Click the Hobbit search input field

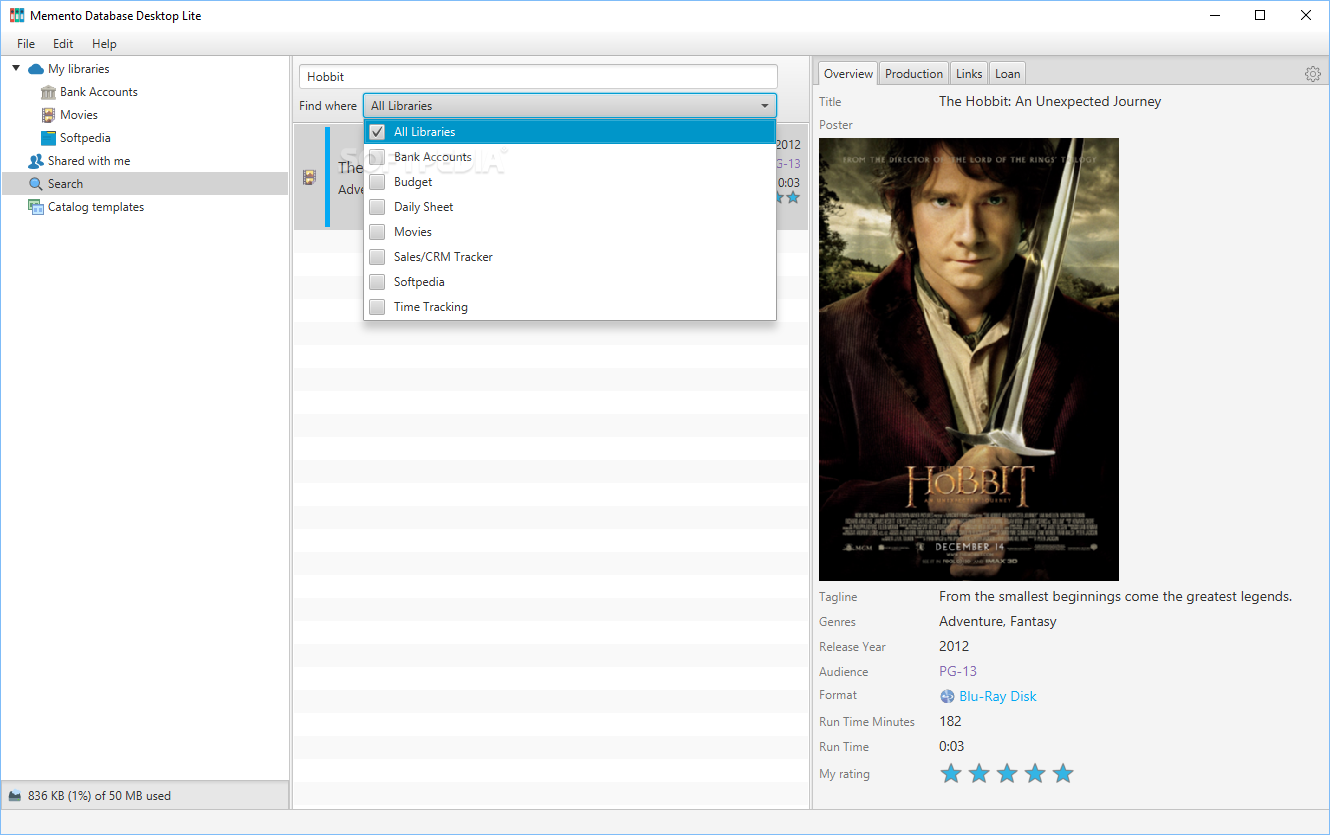click(x=538, y=76)
